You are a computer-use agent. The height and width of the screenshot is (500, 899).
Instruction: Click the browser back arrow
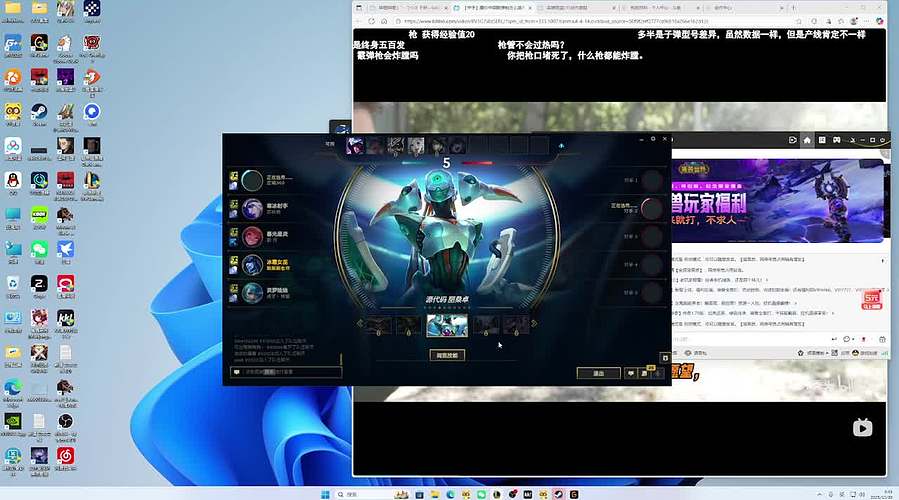[x=359, y=21]
